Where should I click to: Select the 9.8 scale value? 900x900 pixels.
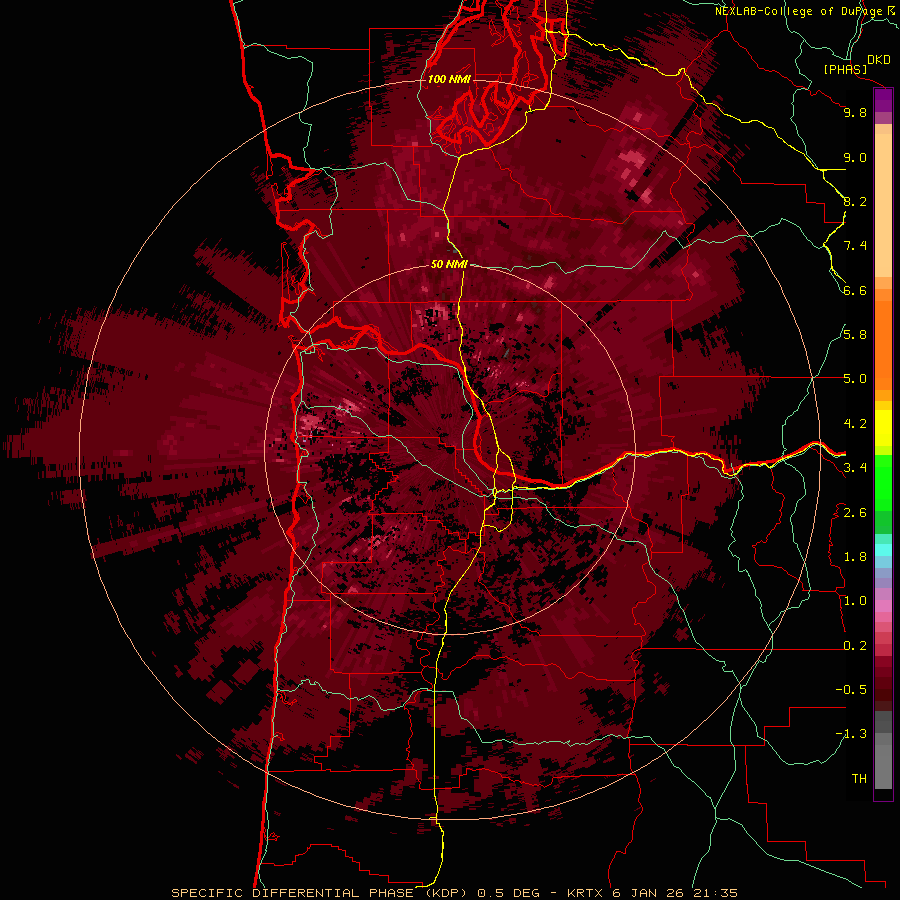click(855, 112)
